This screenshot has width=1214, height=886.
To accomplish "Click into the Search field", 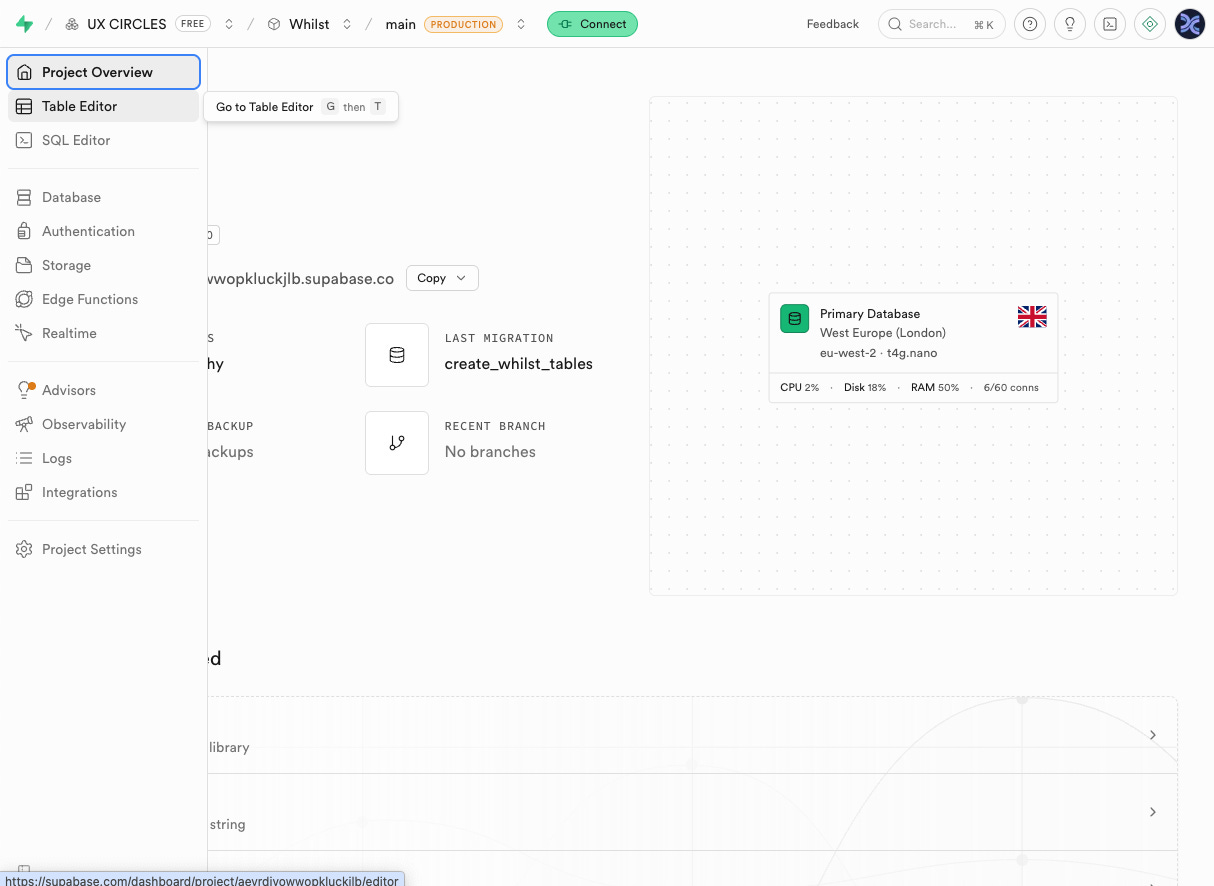I will [941, 24].
